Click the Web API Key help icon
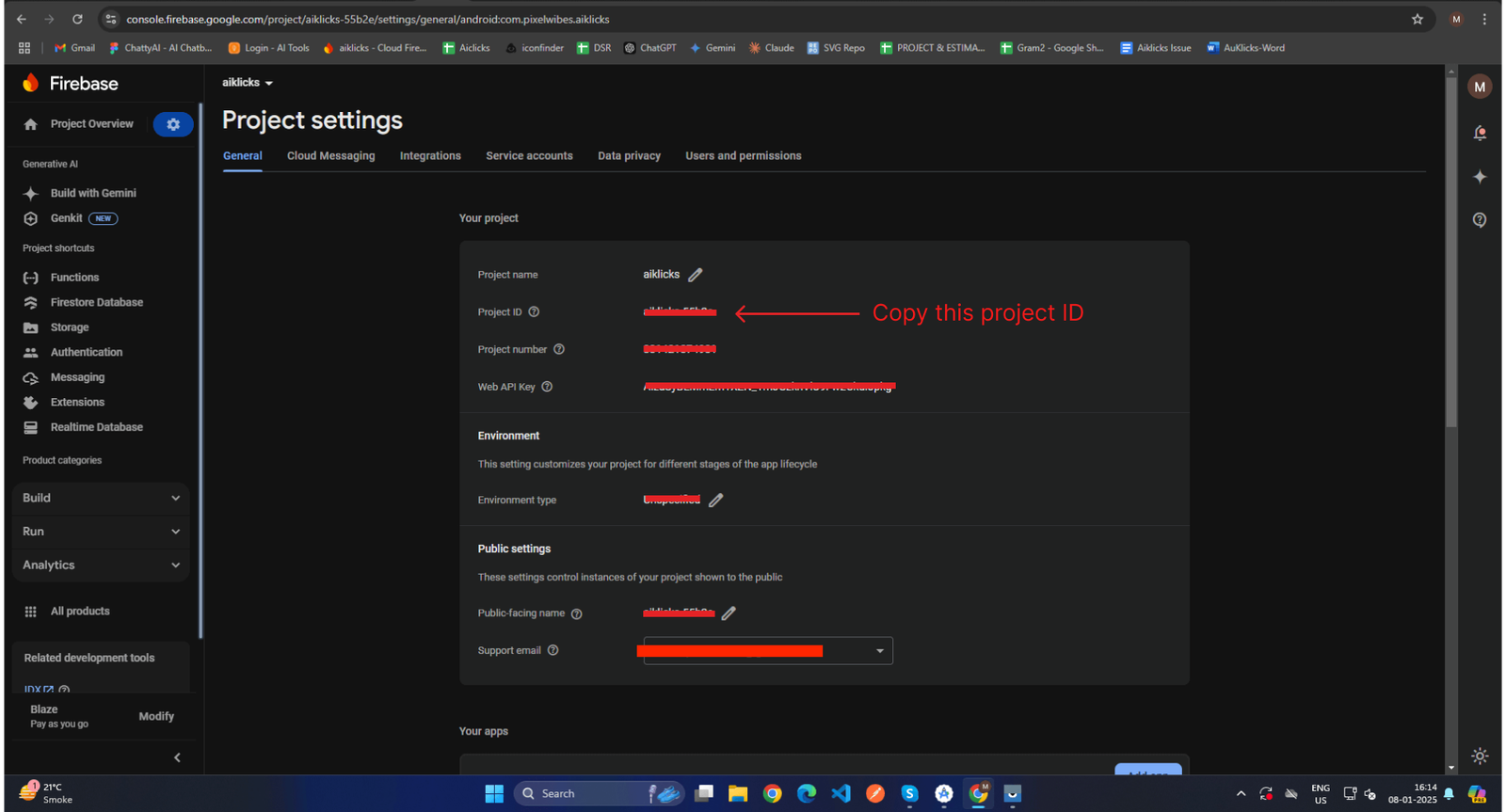1506x812 pixels. [x=547, y=387]
